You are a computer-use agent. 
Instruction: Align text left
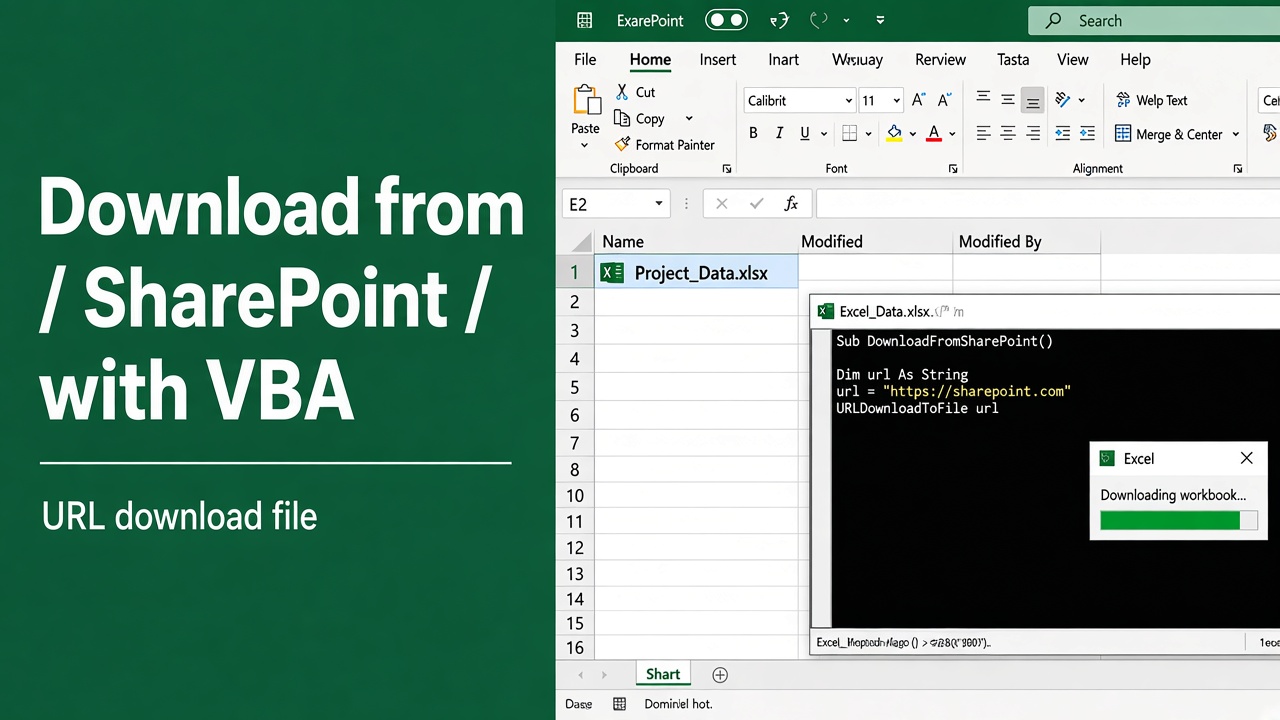983,133
